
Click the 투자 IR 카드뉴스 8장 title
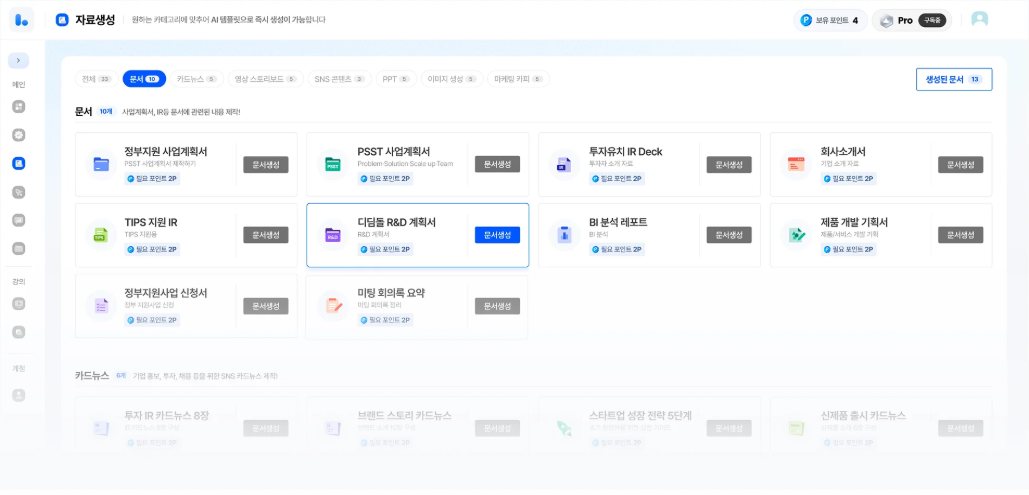pyautogui.click(x=167, y=416)
